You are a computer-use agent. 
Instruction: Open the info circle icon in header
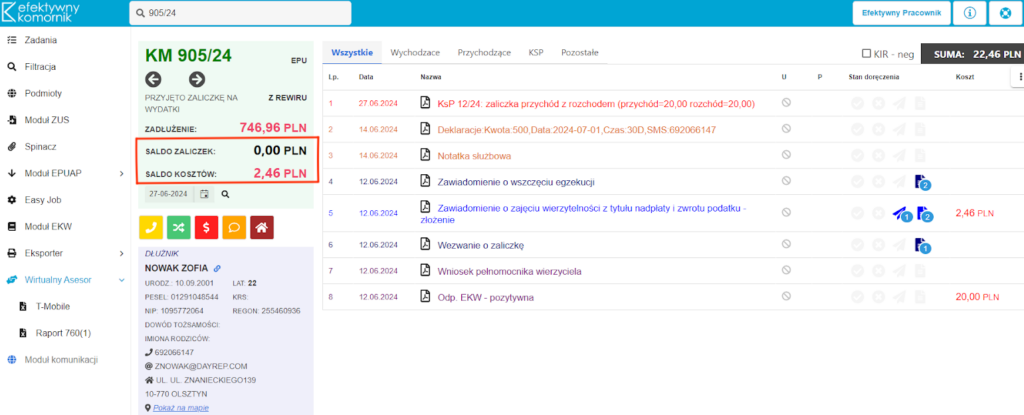click(970, 13)
